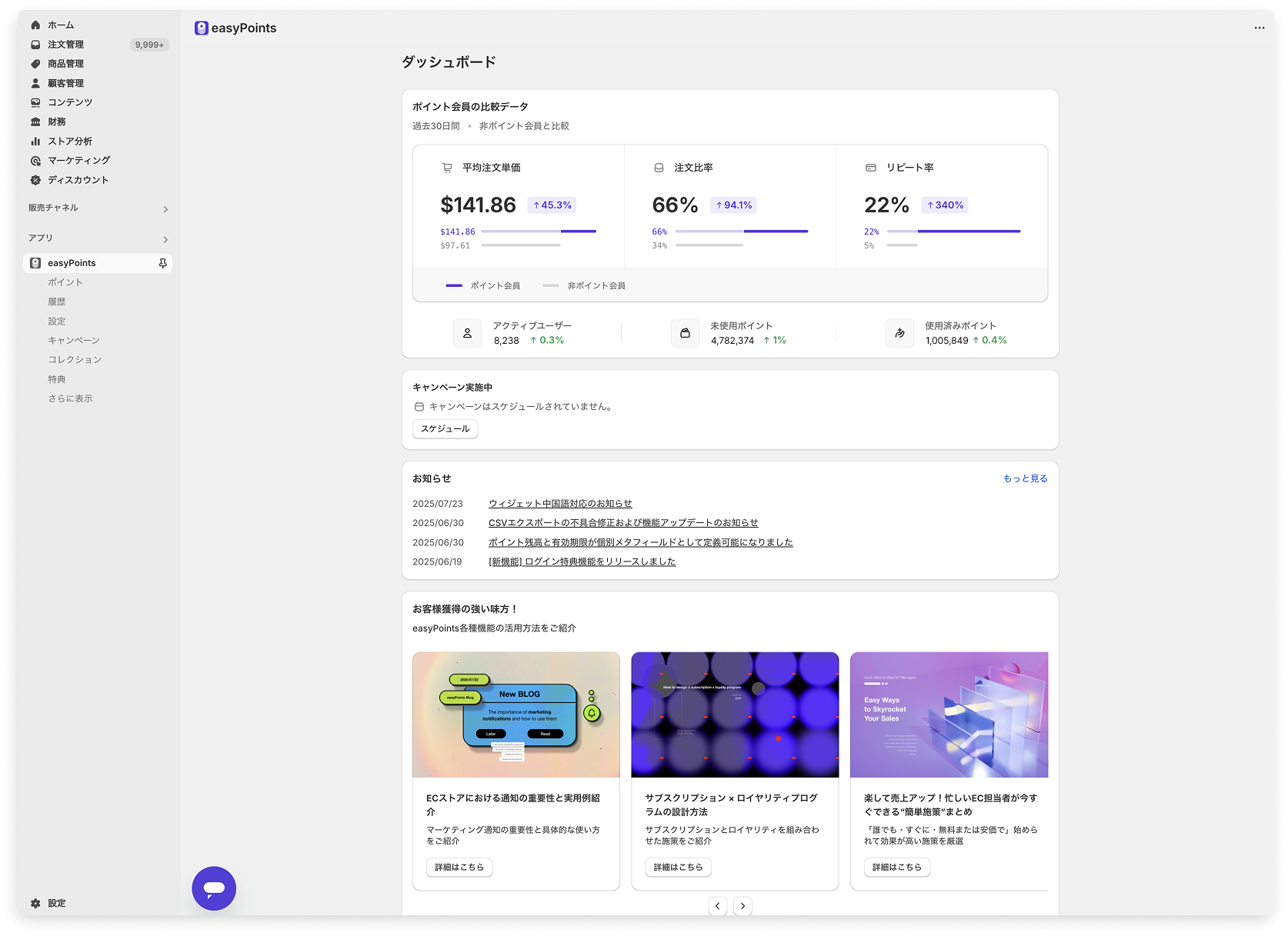Image resolution: width=1288 pixels, height=936 pixels.
Task: Expand the 販売チャネル section chevron
Action: tap(165, 209)
